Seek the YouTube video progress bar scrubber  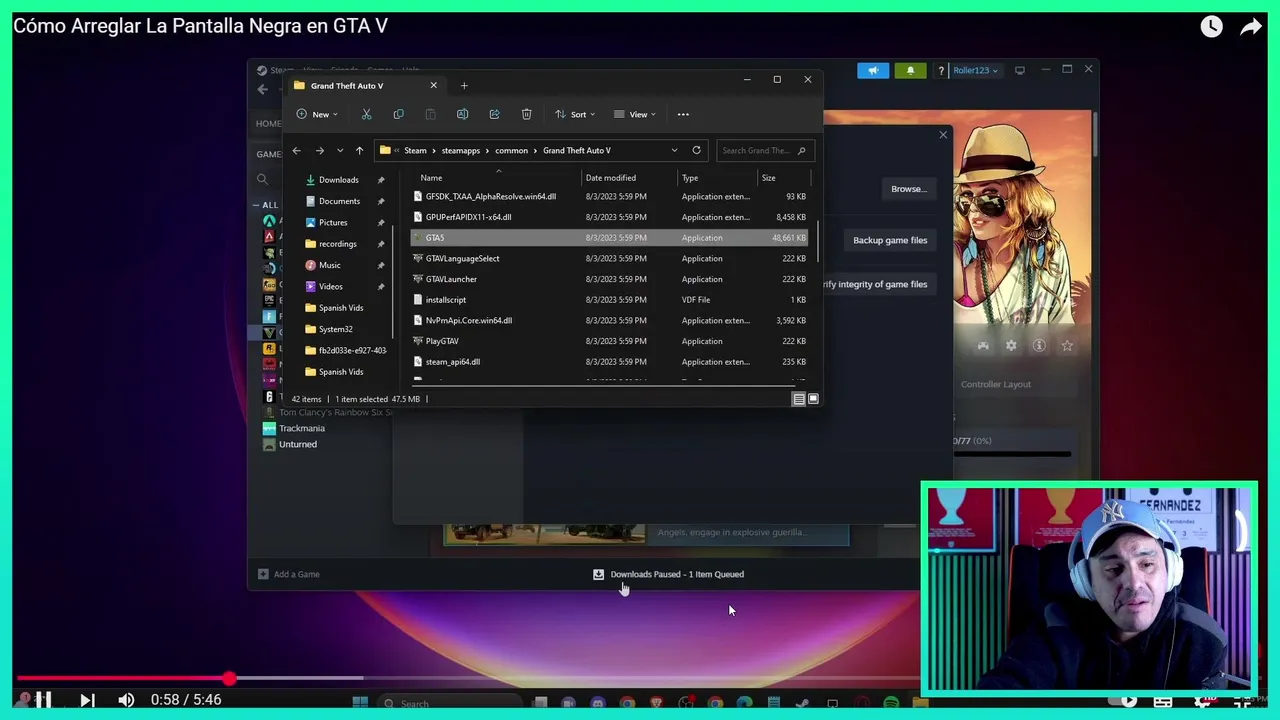tap(230, 679)
